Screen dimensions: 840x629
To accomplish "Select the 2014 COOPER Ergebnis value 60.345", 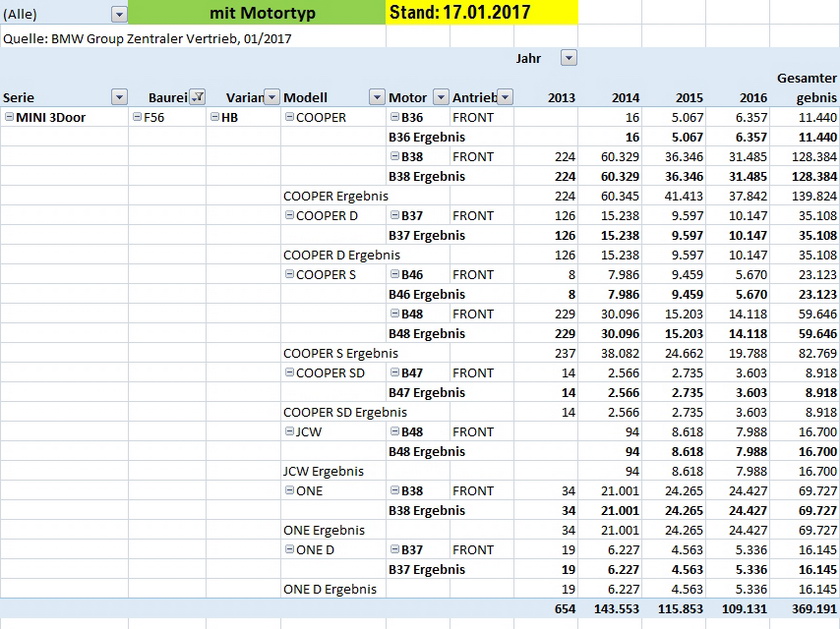I will tap(620, 196).
